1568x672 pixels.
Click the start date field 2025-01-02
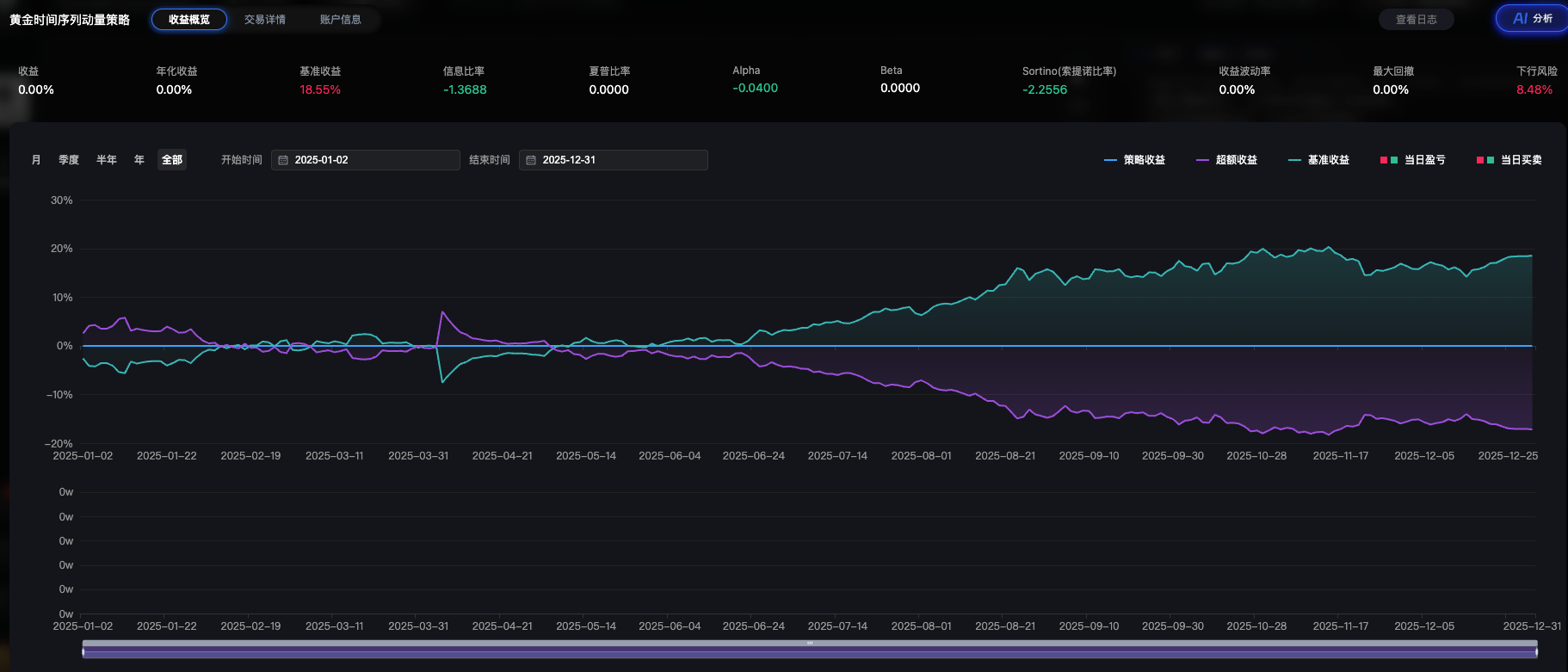(366, 160)
